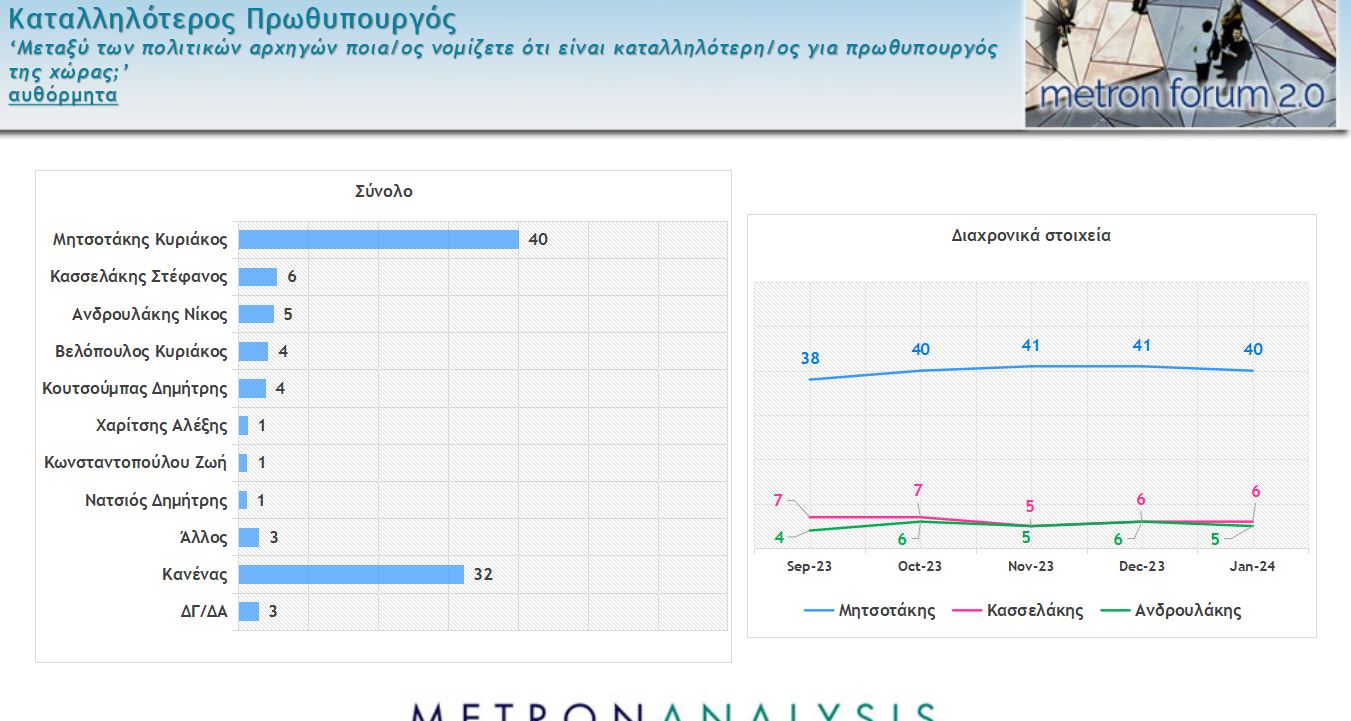Image resolution: width=1351 pixels, height=721 pixels.
Task: Click the Κωνσταντοπούλου Ζωή category label
Action: point(136,463)
